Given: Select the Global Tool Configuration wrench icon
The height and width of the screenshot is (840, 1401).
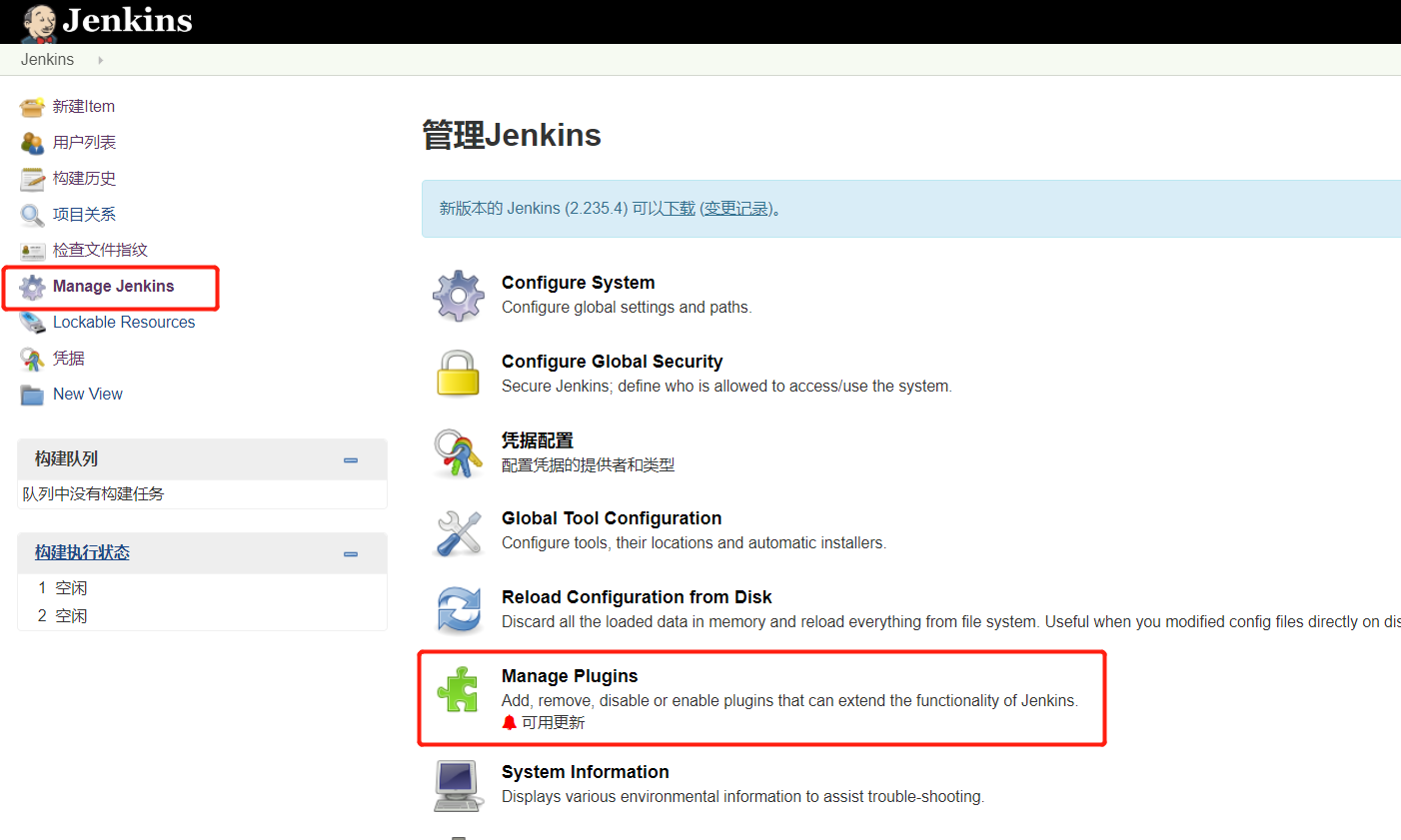Looking at the screenshot, I should point(458,530).
